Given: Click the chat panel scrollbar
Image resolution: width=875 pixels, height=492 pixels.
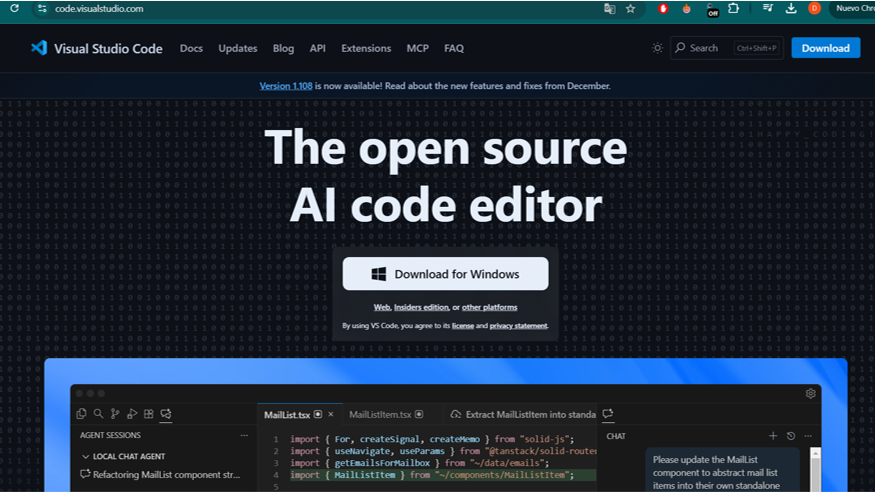Looking at the screenshot, I should point(816,469).
